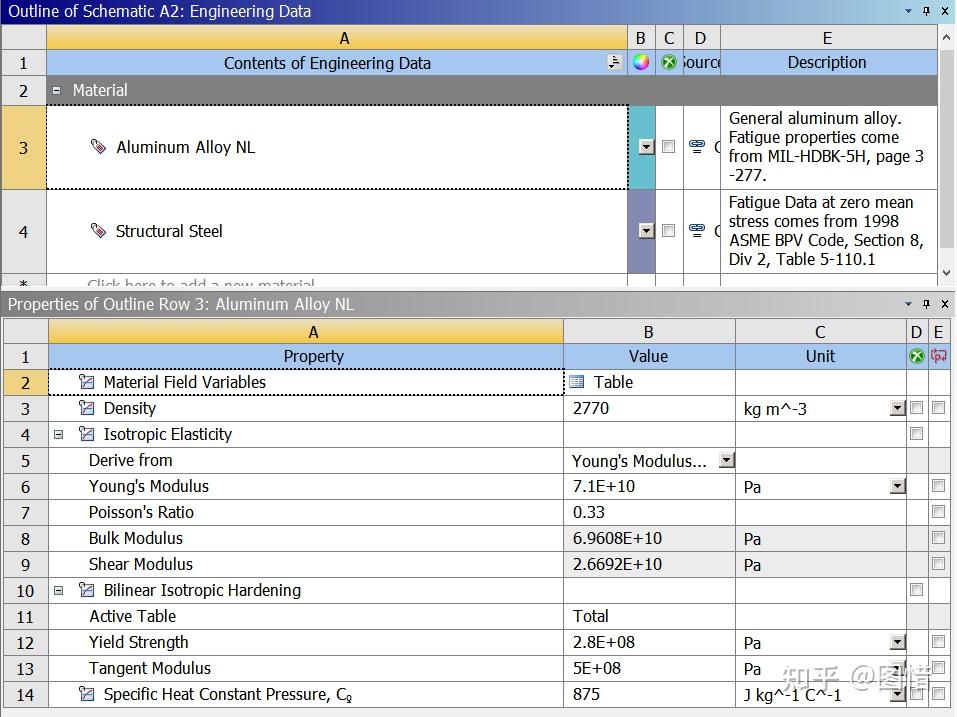This screenshot has width=957, height=717.
Task: Collapse the Material group in the outline
Action: point(55,90)
